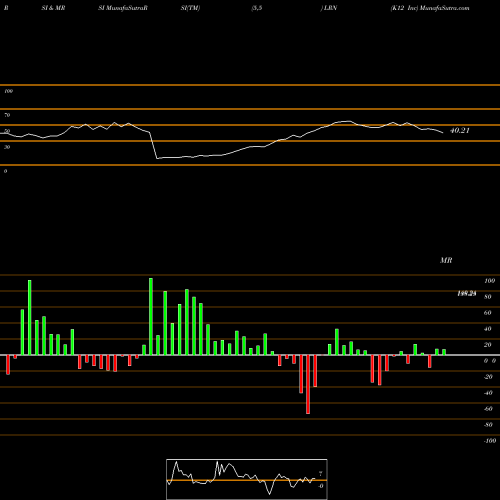Click the 20 label on the MR axis
Viewport: 500px width, 500px height.
pyautogui.click(x=488, y=345)
